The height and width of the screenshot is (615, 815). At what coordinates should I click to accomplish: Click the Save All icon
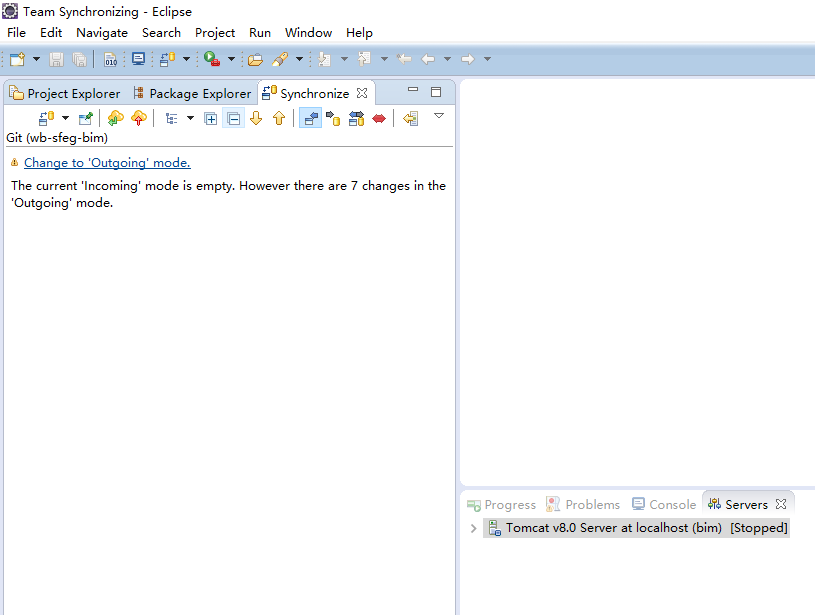click(x=80, y=59)
